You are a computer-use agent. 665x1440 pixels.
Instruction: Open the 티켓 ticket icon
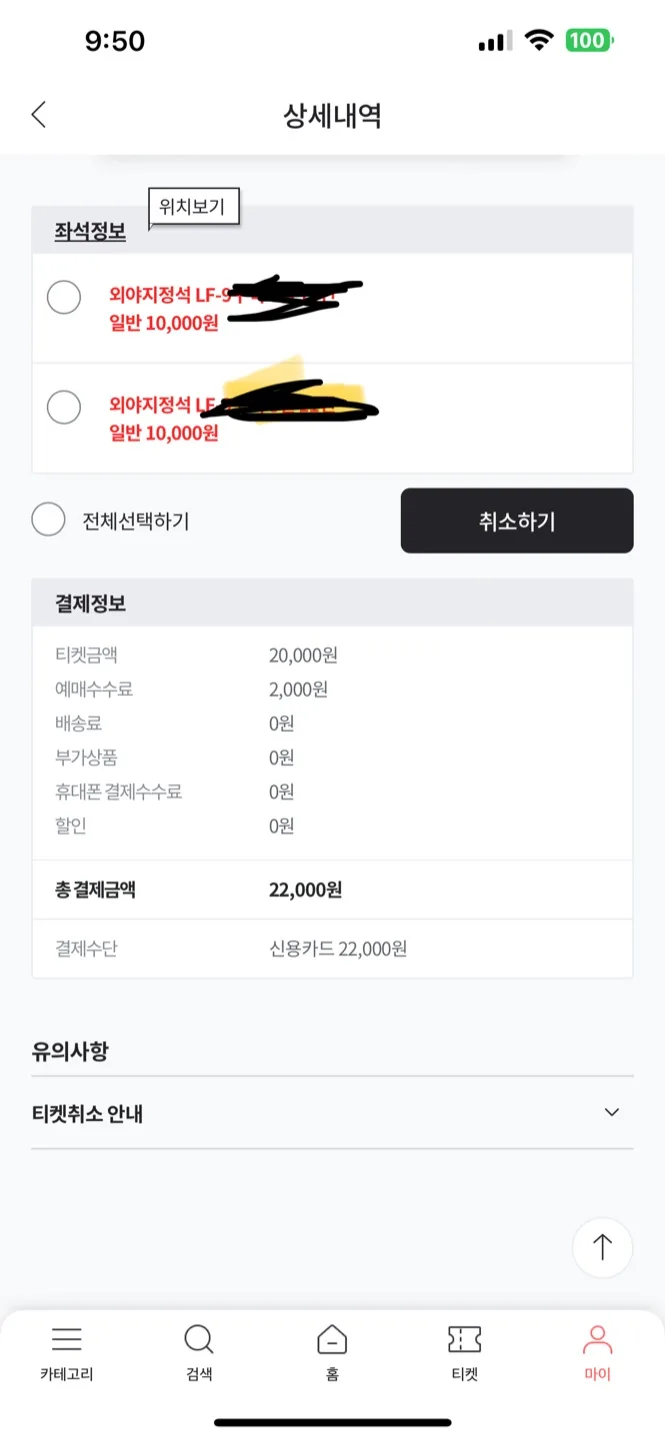pyautogui.click(x=465, y=1339)
